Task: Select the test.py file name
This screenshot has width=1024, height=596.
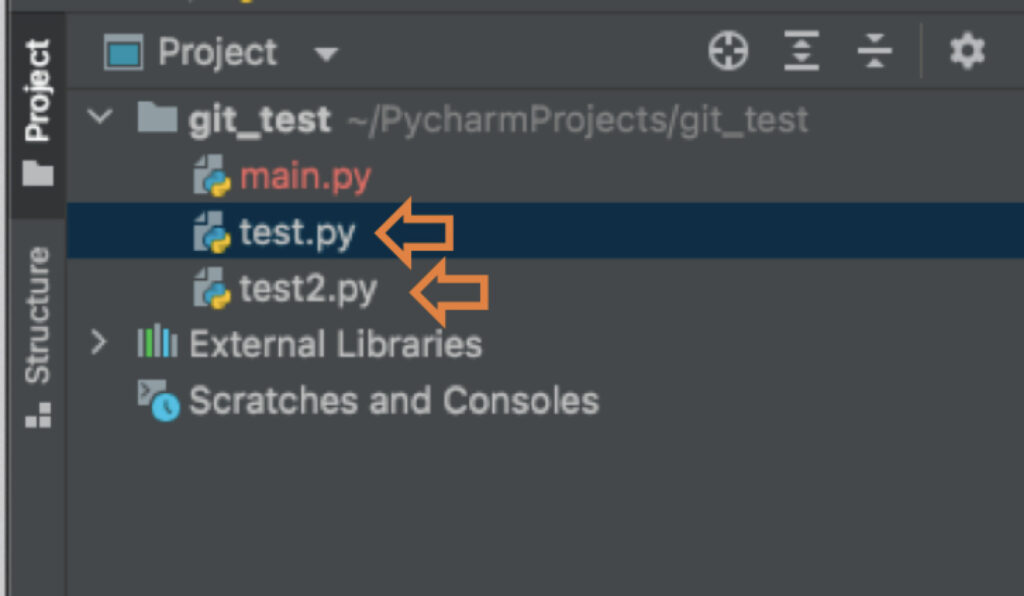Action: [297, 232]
